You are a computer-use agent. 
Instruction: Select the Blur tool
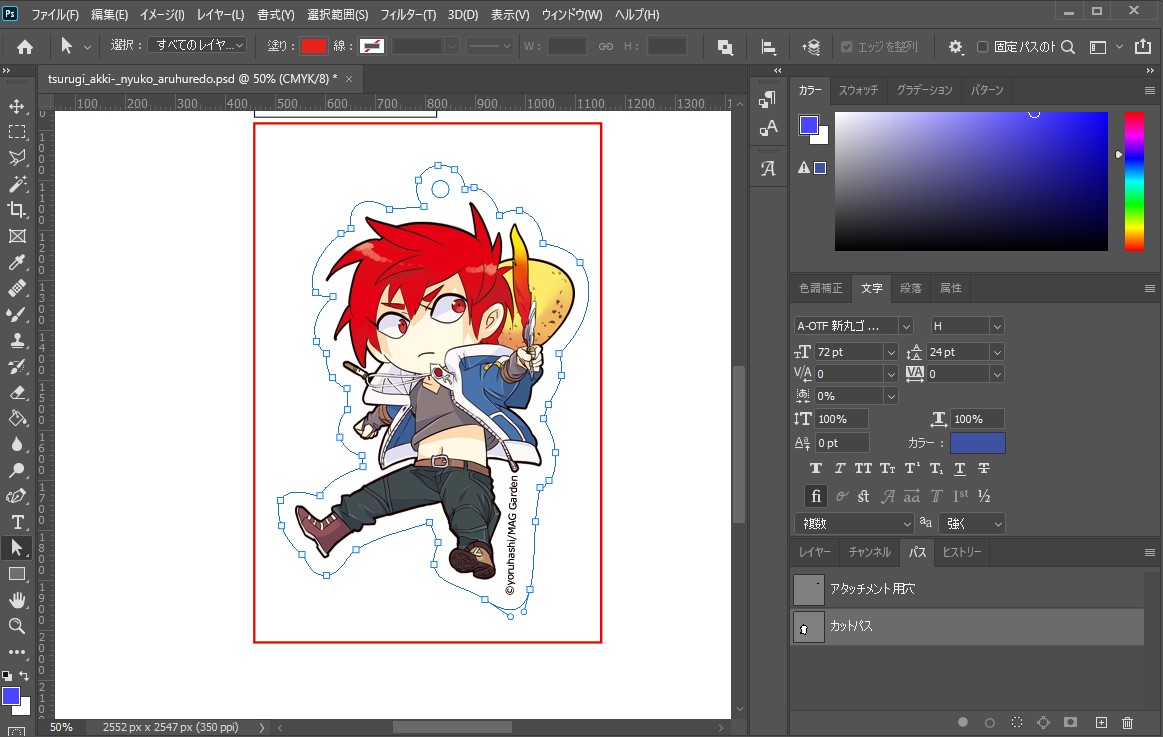[16, 444]
